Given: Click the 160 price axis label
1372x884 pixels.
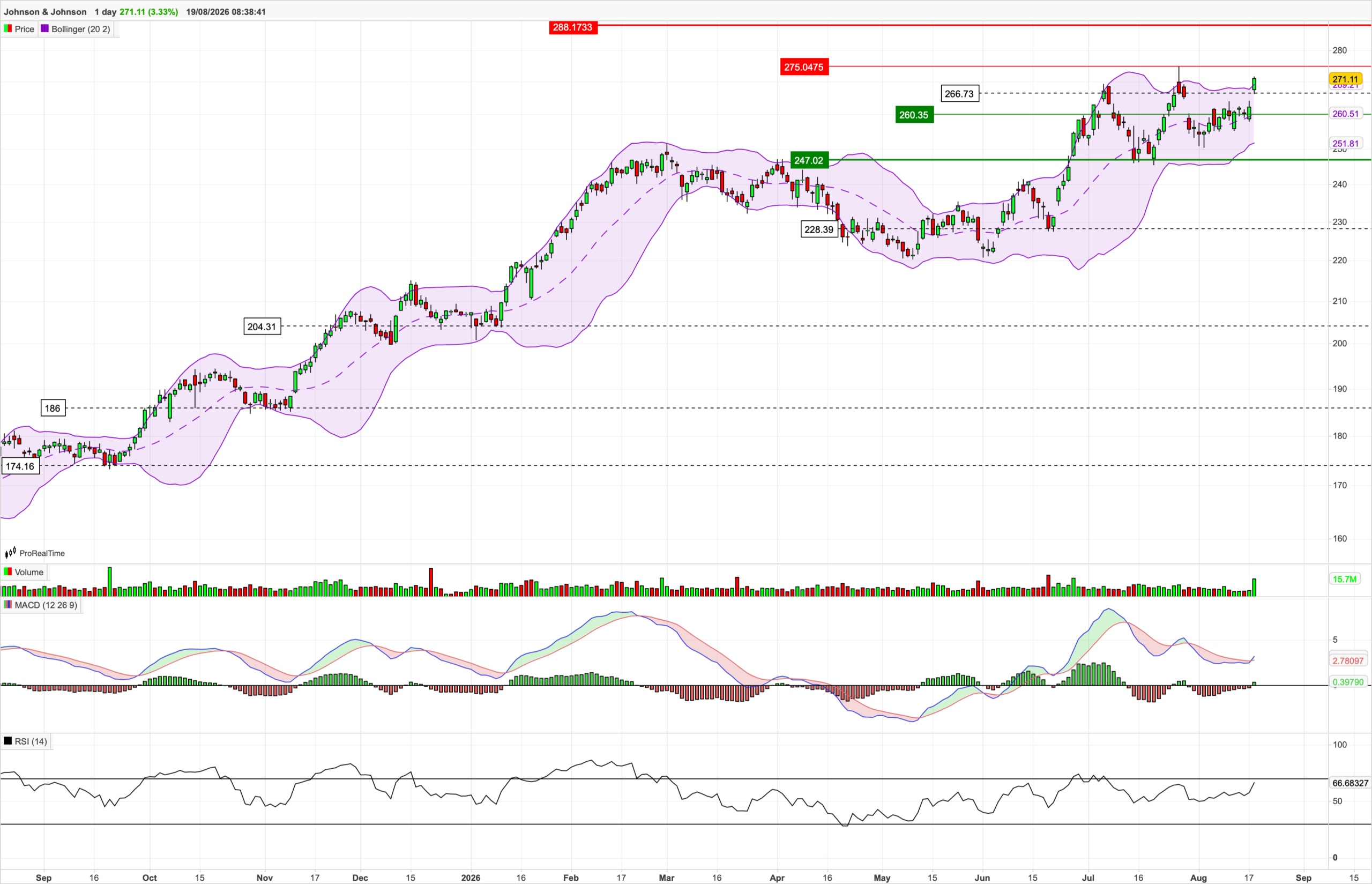Looking at the screenshot, I should pos(1340,538).
